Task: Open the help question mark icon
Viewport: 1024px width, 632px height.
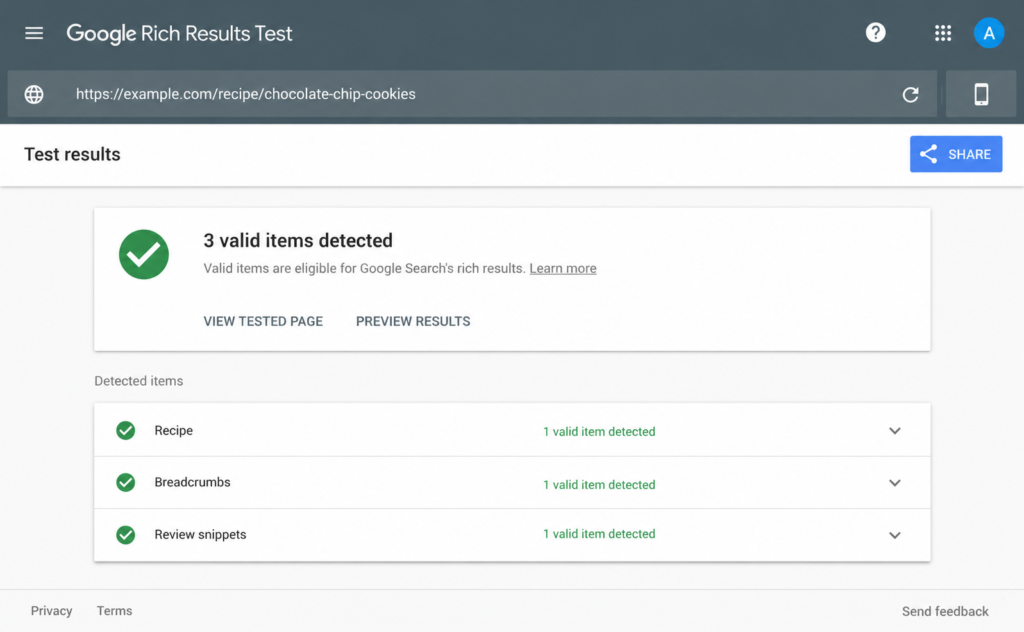Action: [875, 33]
